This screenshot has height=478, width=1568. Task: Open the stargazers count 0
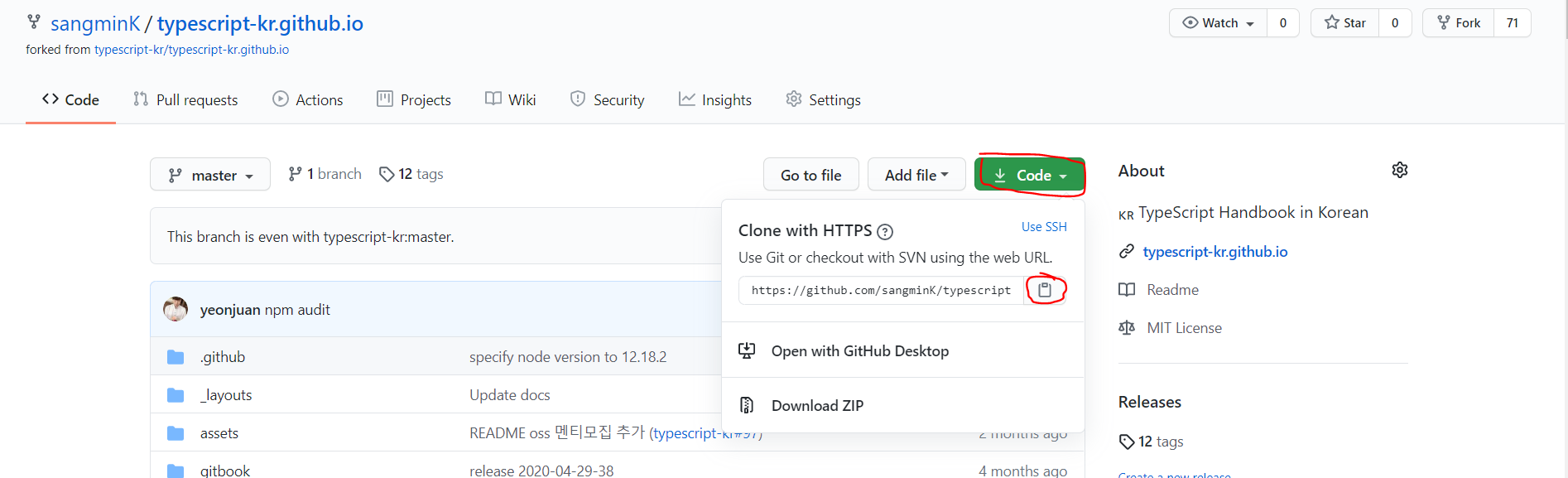point(1395,23)
